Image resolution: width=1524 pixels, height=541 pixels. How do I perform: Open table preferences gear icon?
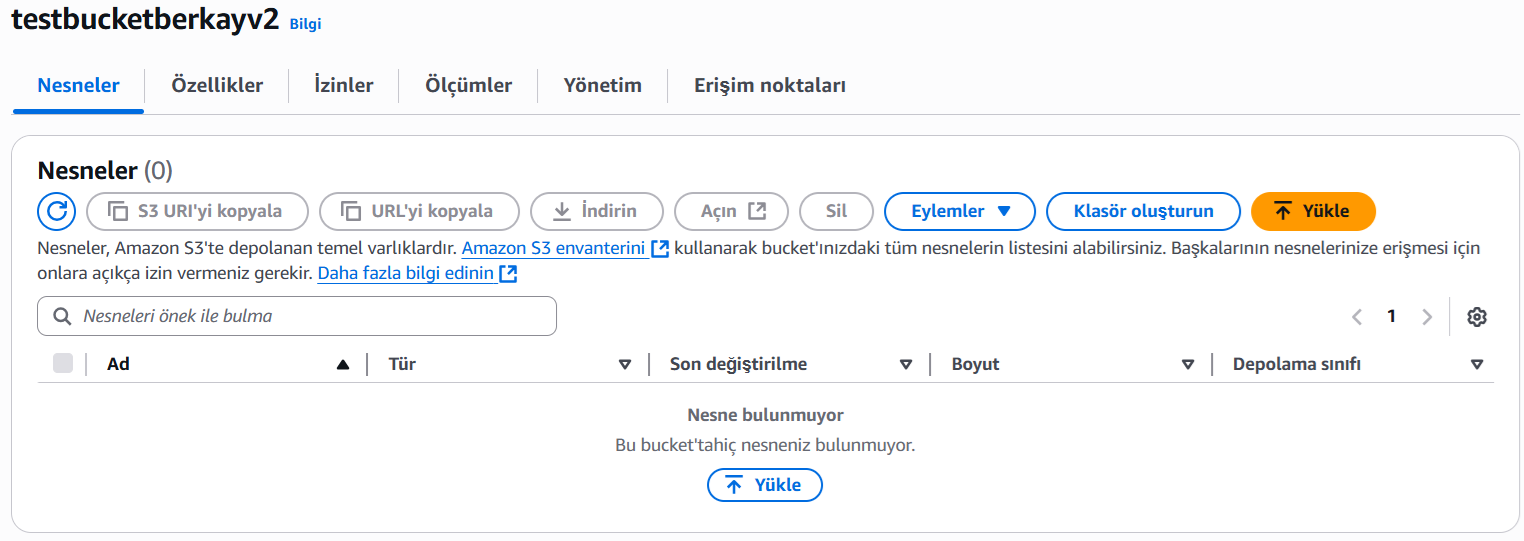[x=1476, y=317]
